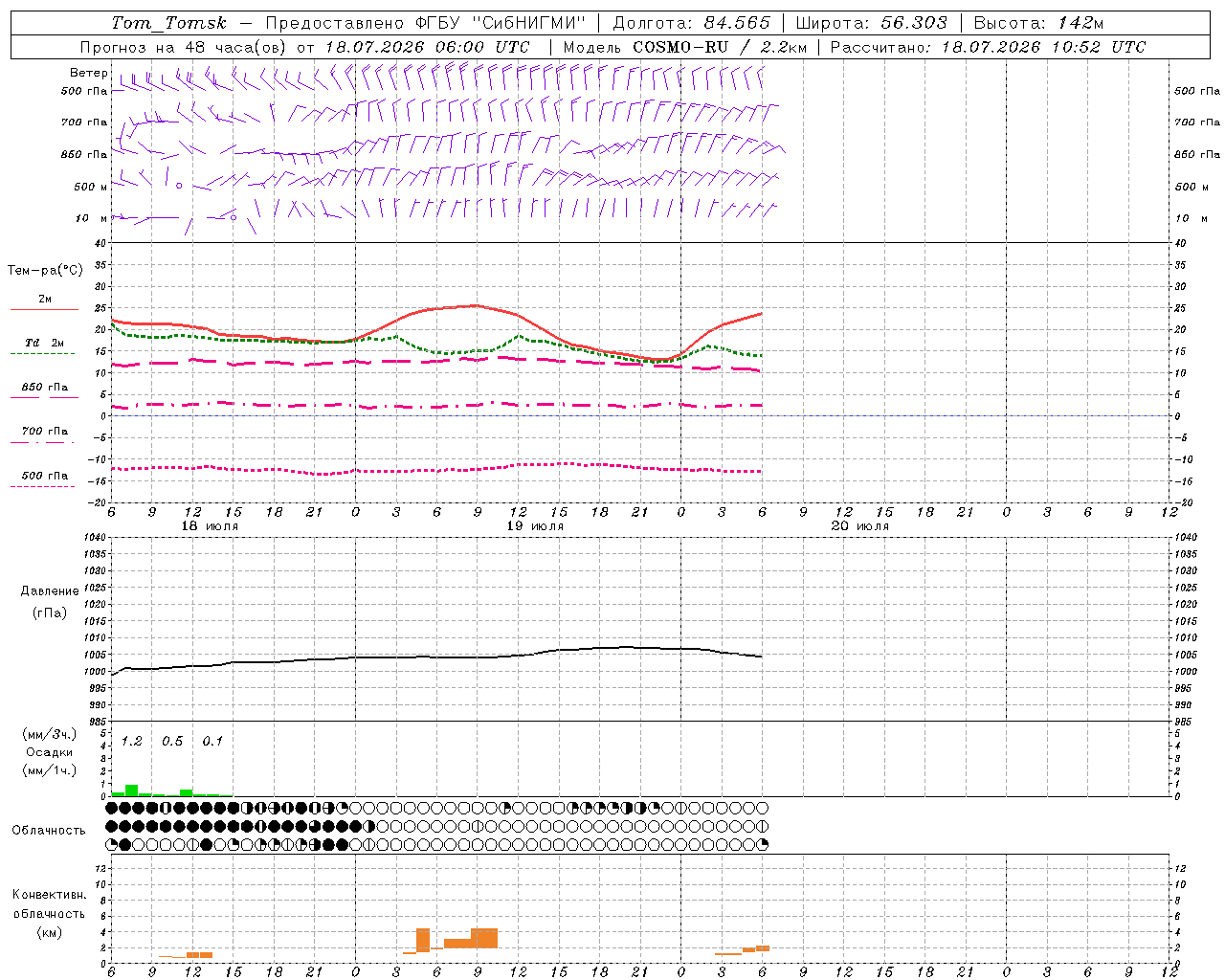1225x980 pixels.
Task: Click the calm wind circle at 10 м
Action: (234, 217)
